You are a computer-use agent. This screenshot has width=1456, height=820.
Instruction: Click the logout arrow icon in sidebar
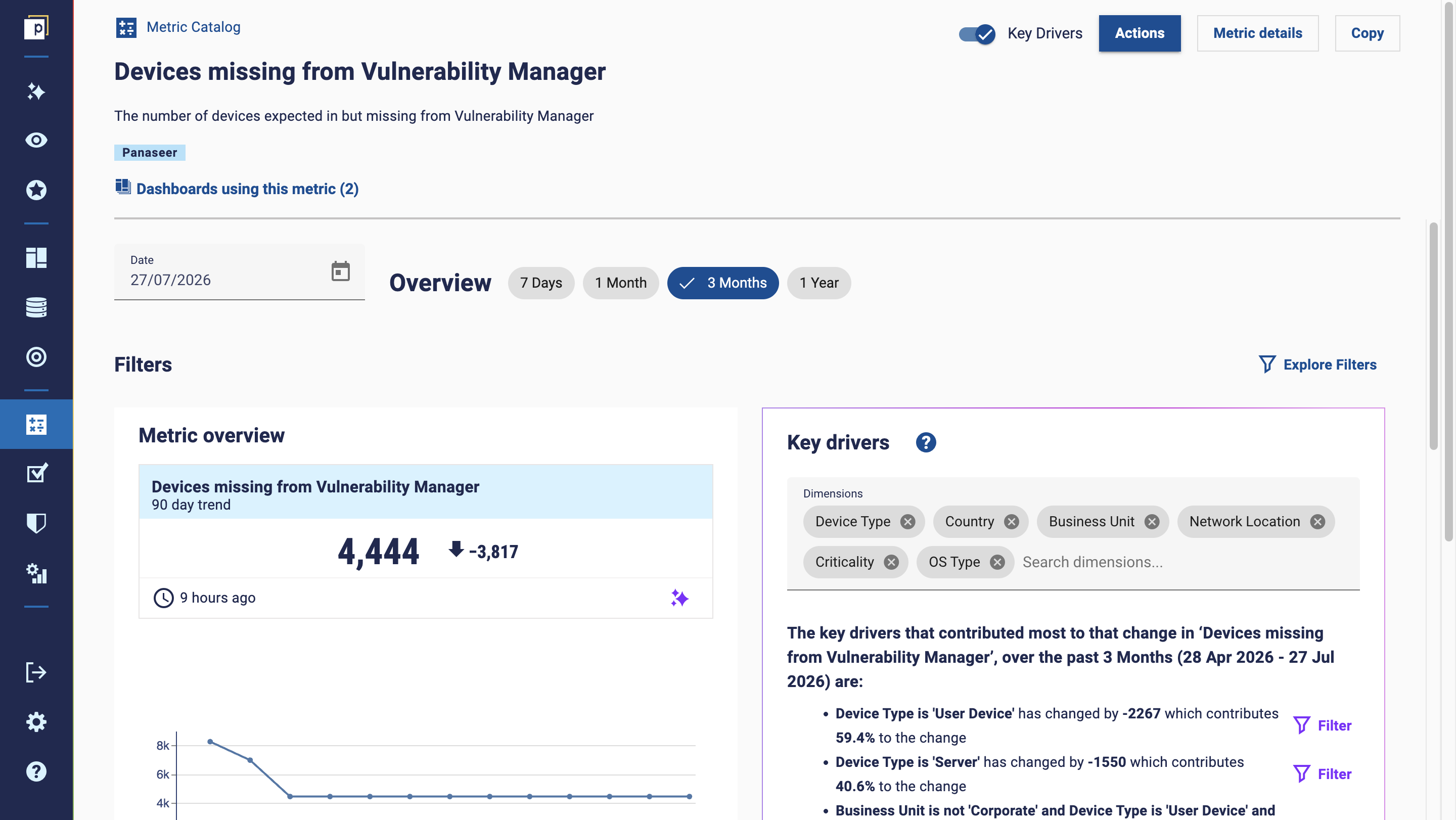click(36, 672)
